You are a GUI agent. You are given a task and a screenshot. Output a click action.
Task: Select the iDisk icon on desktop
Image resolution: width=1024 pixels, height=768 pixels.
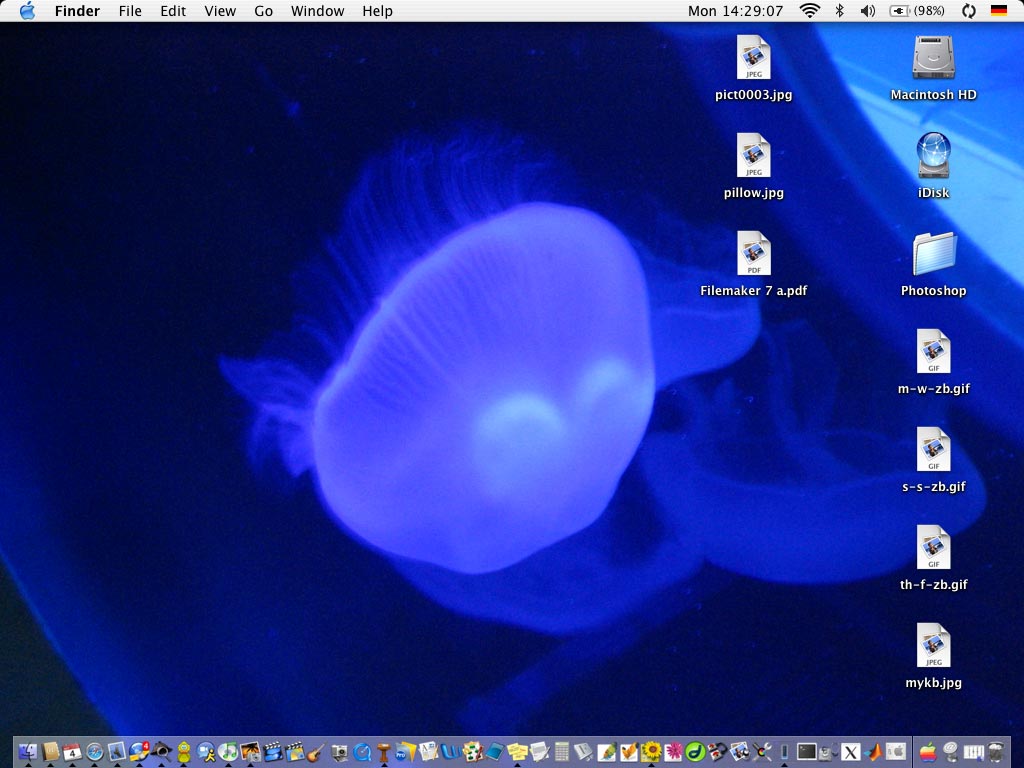point(933,156)
